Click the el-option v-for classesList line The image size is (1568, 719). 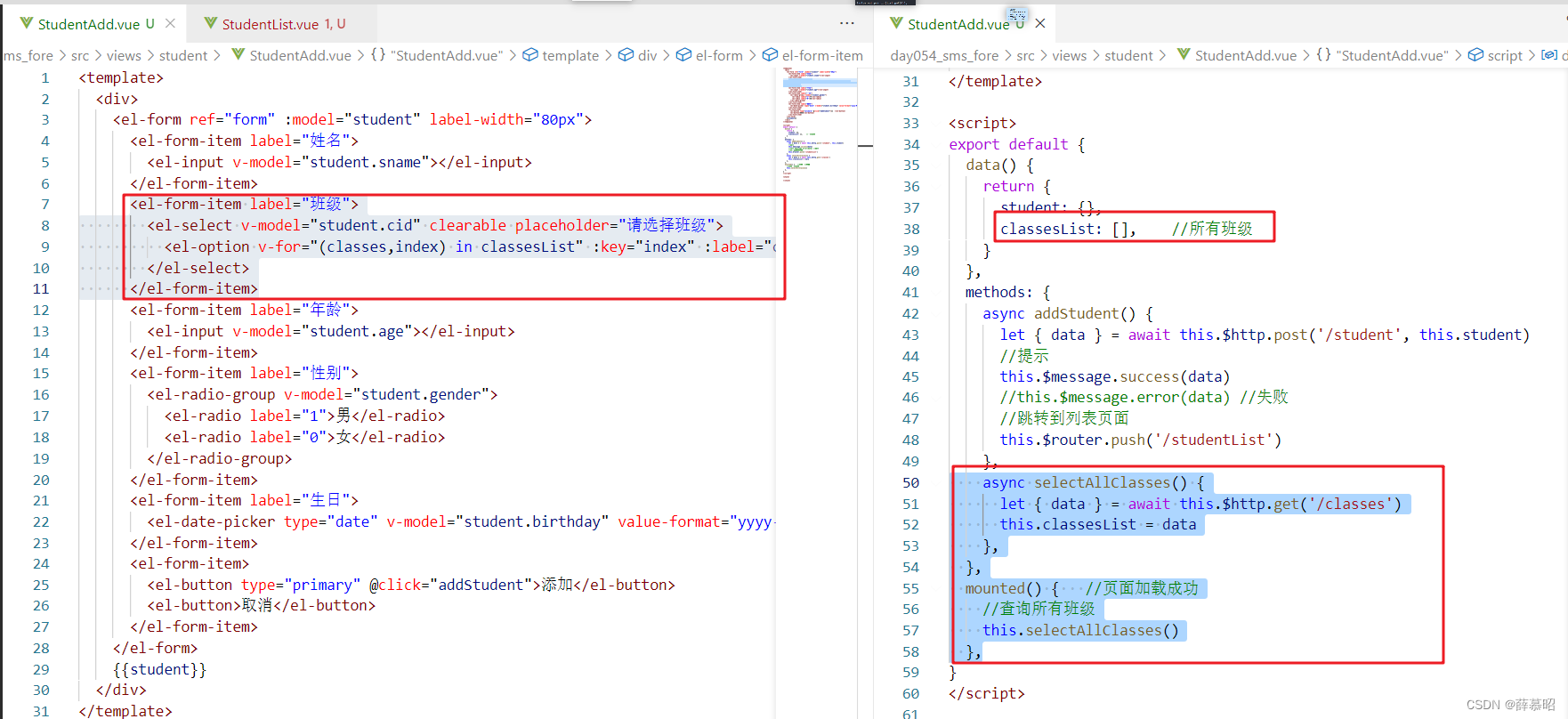[x=470, y=246]
